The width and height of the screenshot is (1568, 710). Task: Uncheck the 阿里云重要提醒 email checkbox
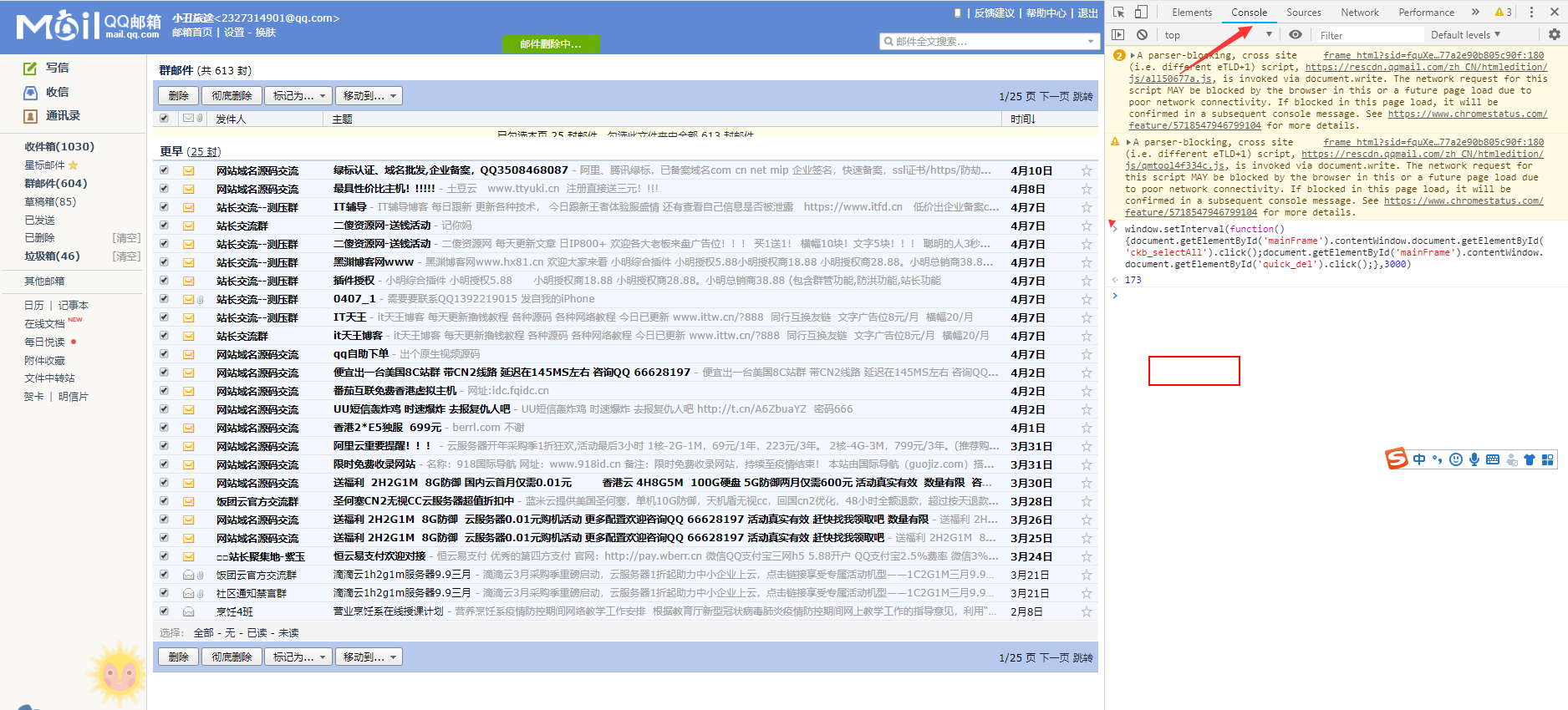click(x=164, y=445)
